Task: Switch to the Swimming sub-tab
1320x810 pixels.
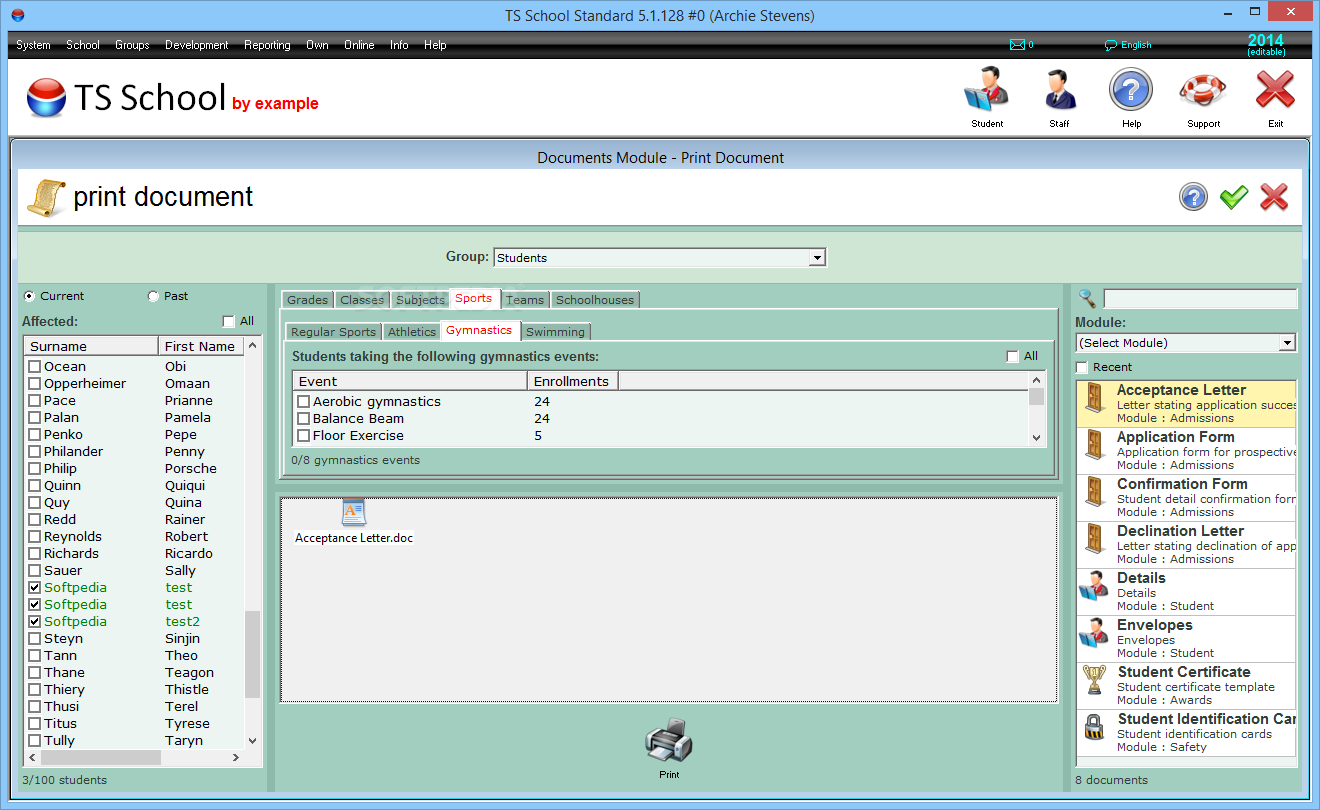Action: tap(555, 332)
